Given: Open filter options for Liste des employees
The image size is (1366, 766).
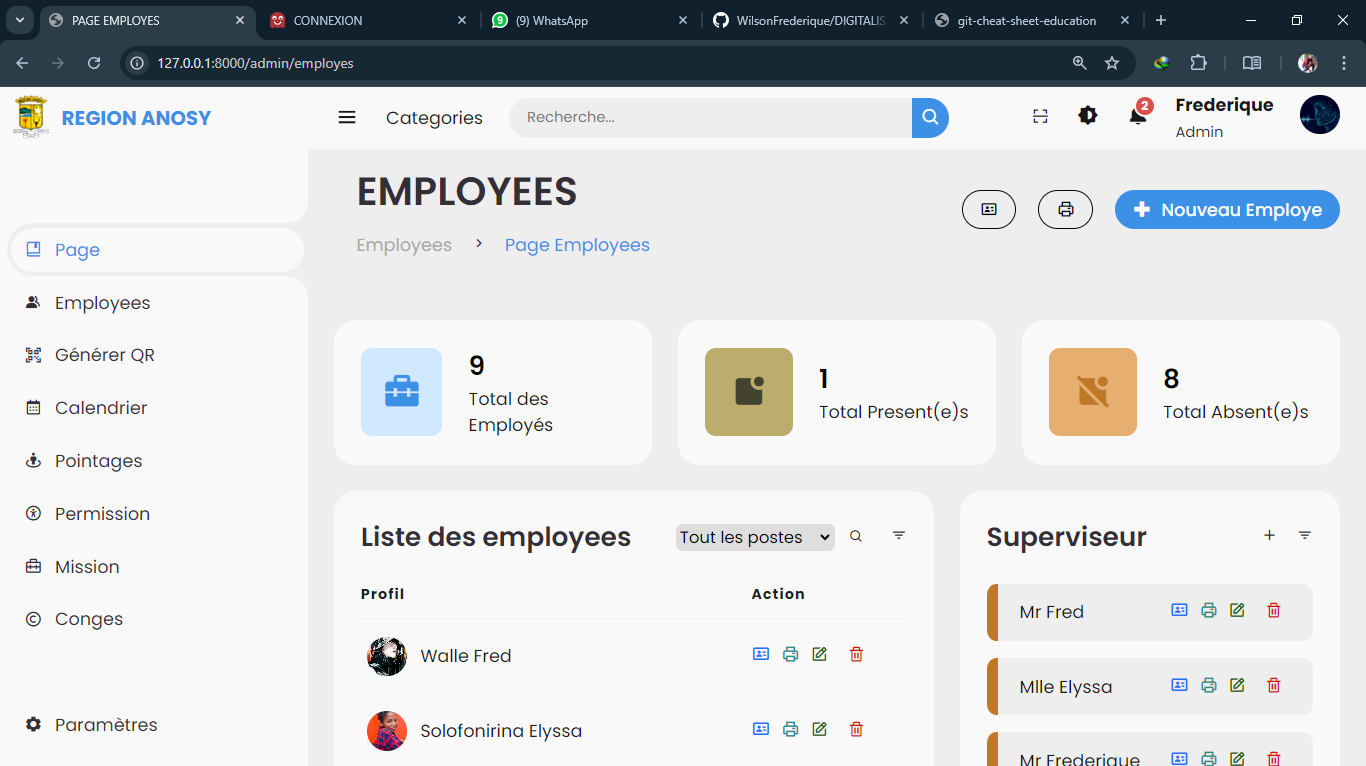Looking at the screenshot, I should click(x=899, y=536).
